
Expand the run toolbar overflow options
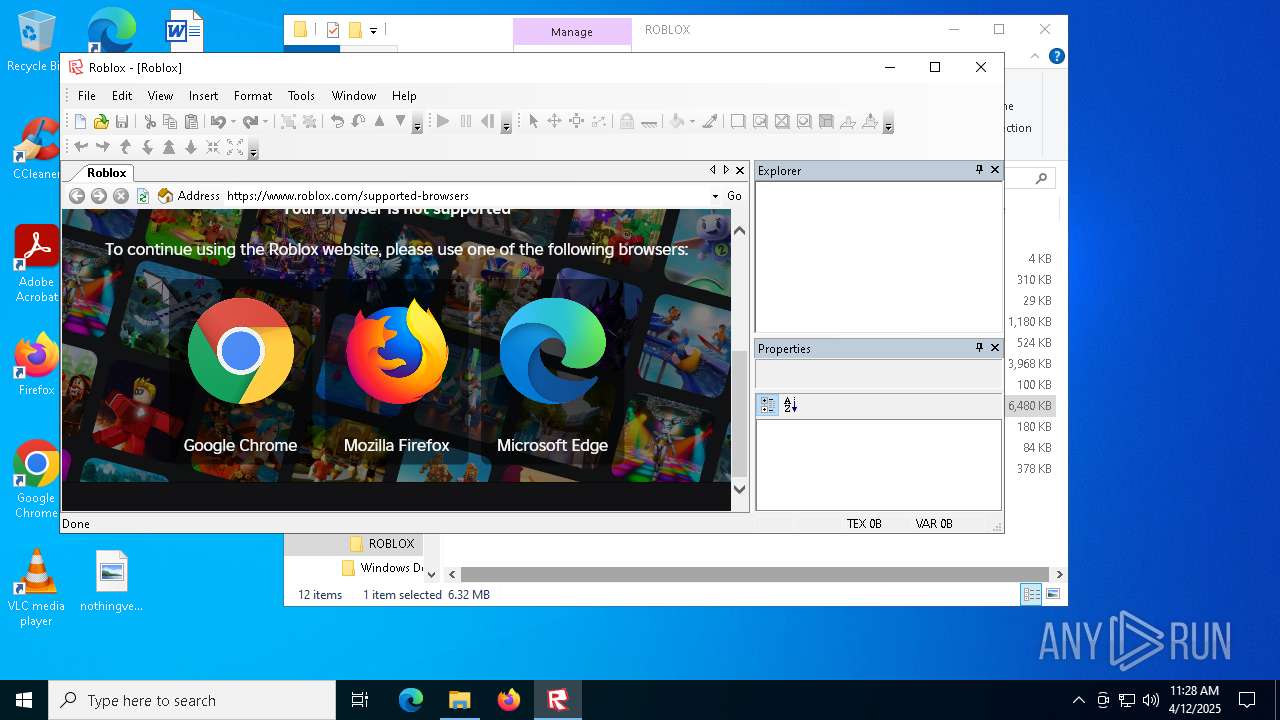click(506, 123)
